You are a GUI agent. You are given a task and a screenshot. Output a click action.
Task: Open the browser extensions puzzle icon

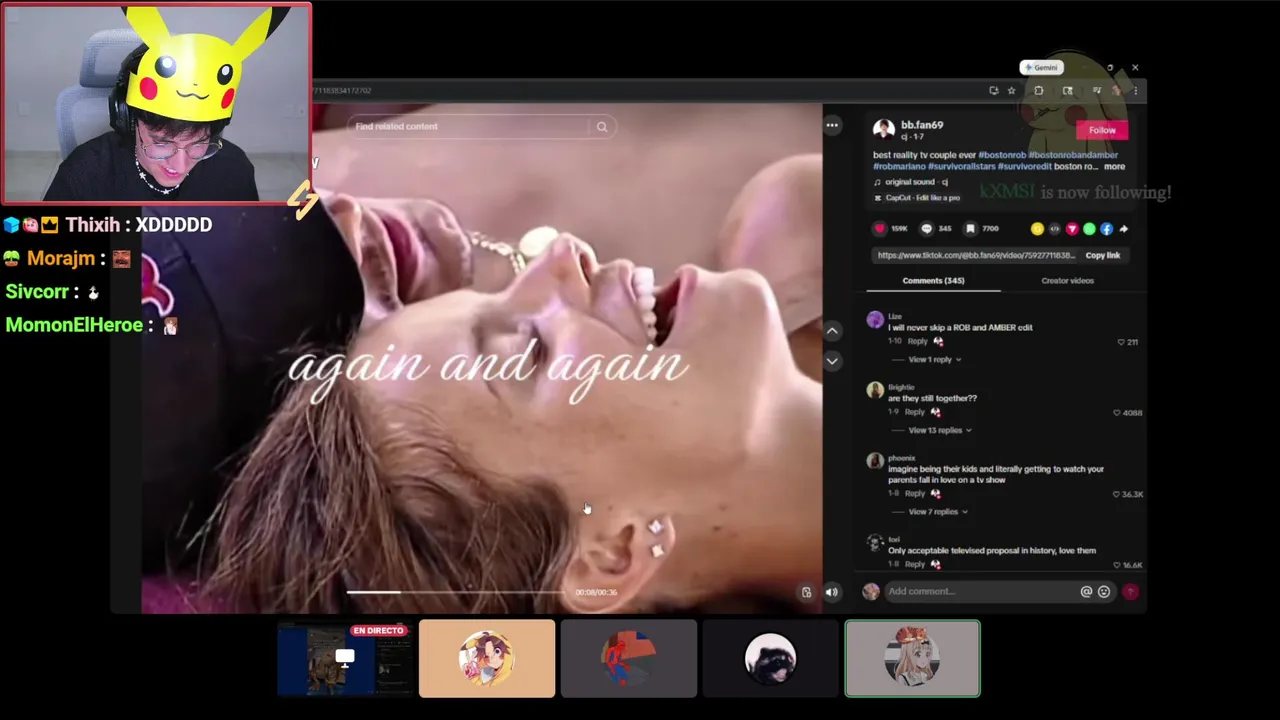1038,90
